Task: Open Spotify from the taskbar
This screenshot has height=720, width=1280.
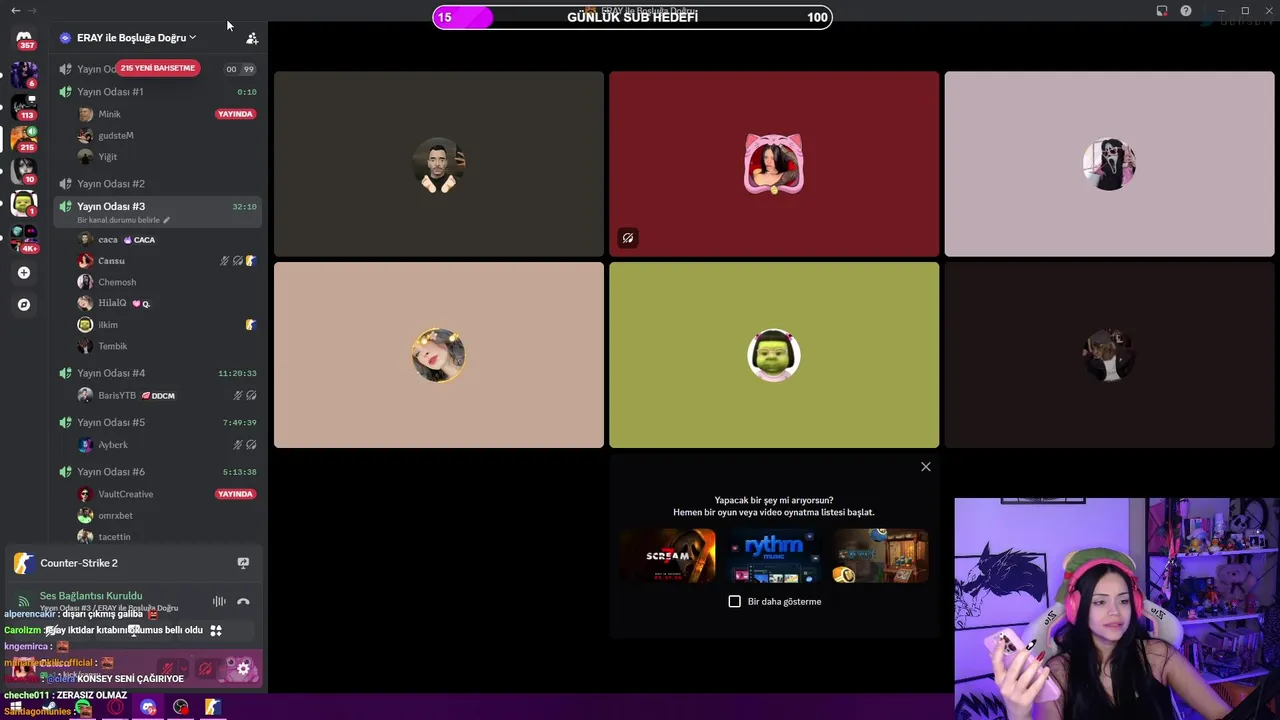Action: [x=83, y=707]
